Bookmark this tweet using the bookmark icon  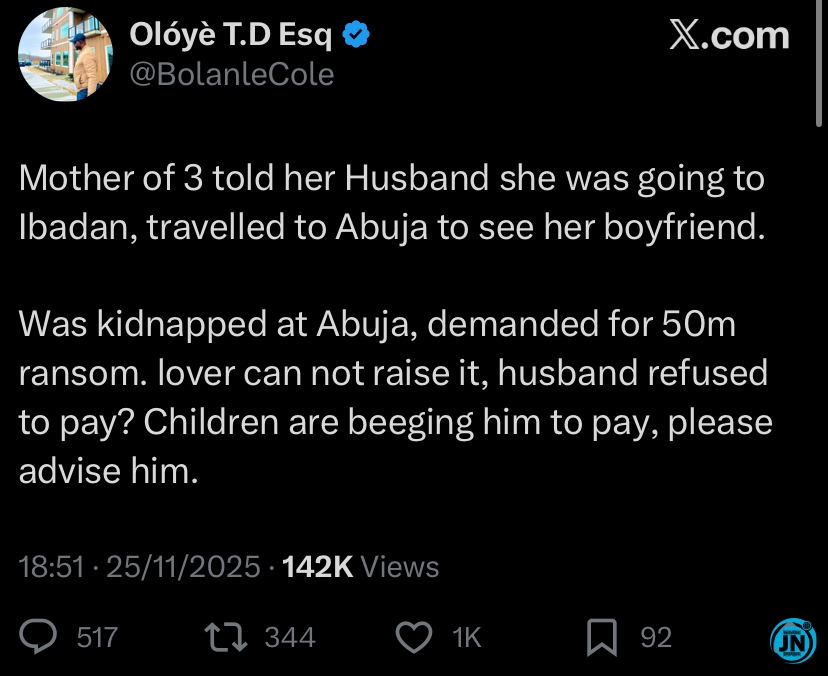[601, 637]
